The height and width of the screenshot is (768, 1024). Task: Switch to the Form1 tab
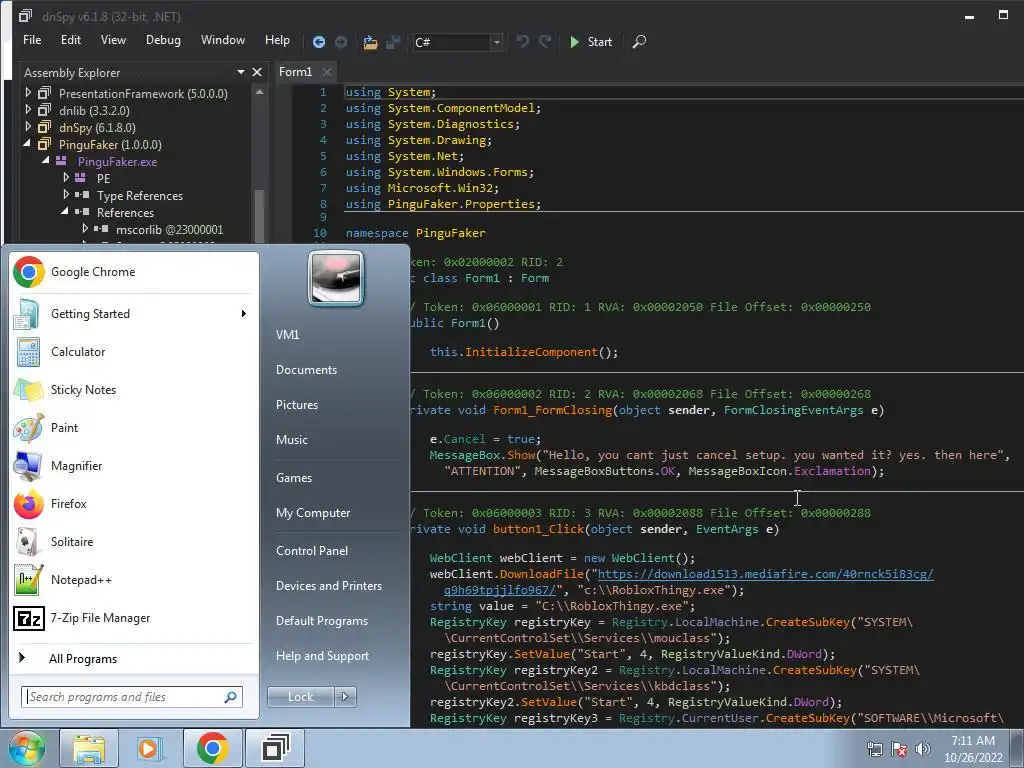click(296, 72)
